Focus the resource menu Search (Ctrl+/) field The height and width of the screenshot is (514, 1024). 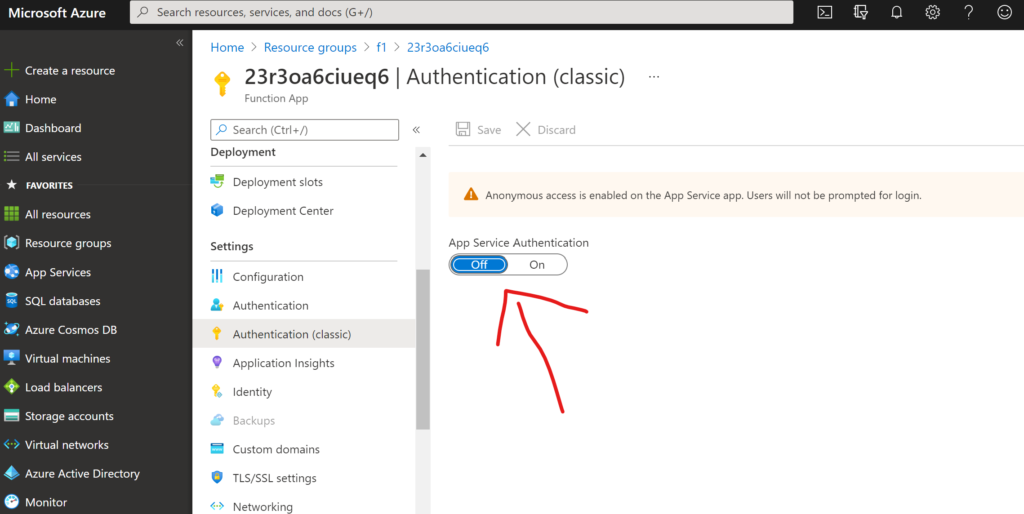(x=304, y=129)
